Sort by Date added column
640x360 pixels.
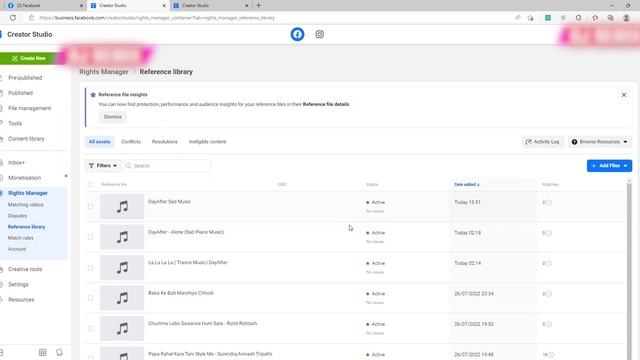(467, 184)
